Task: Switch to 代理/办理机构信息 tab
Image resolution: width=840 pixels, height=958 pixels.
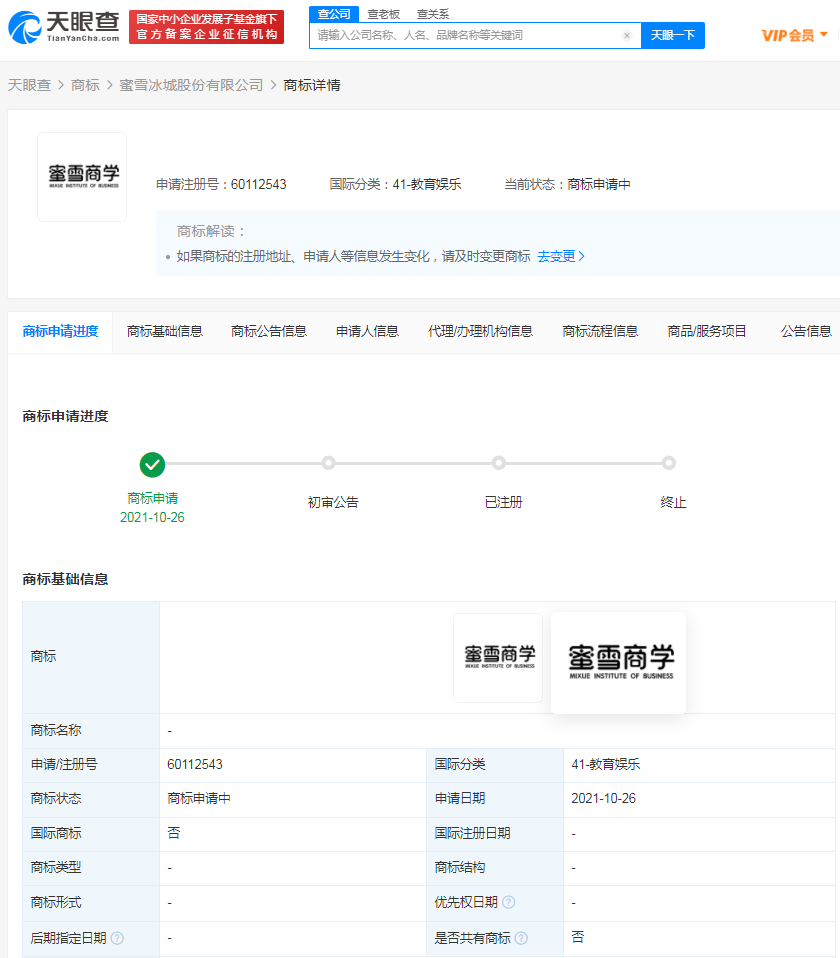Action: [x=480, y=331]
